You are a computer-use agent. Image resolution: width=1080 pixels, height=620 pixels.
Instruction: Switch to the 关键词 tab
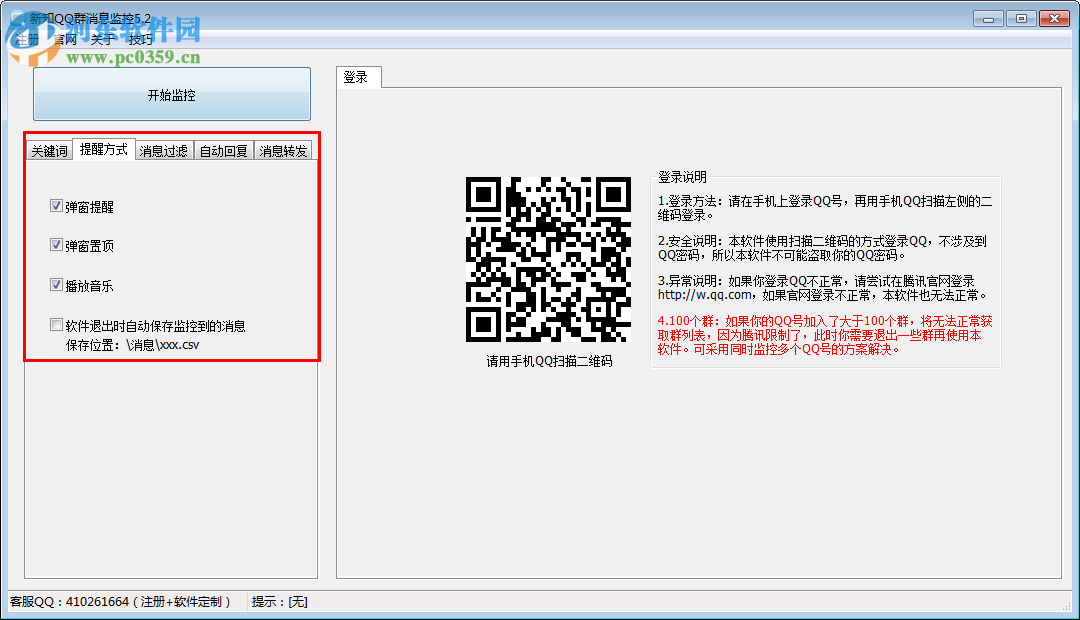click(x=49, y=148)
